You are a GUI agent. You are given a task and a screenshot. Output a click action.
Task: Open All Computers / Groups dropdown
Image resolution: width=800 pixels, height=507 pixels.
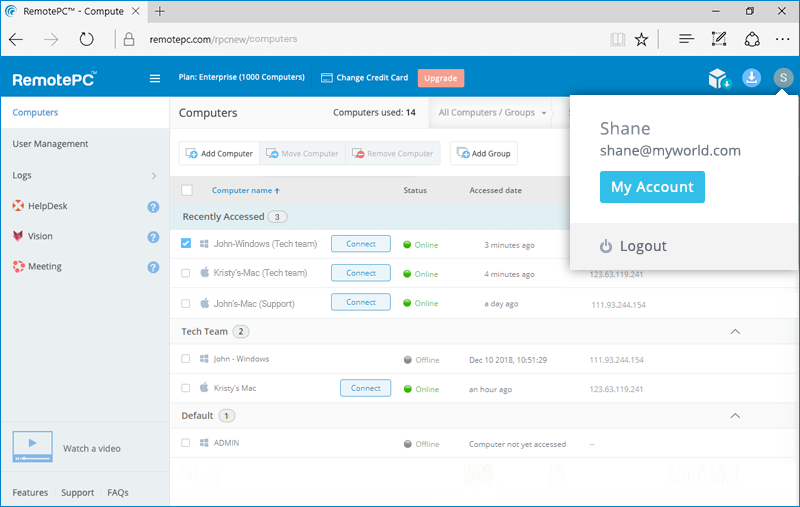pyautogui.click(x=492, y=113)
